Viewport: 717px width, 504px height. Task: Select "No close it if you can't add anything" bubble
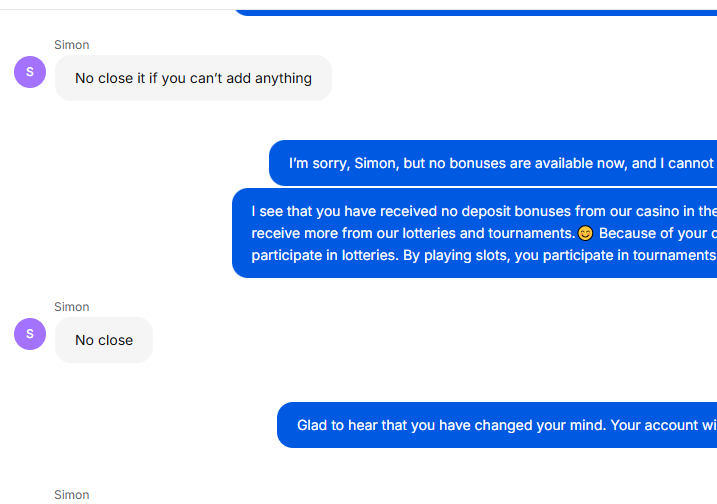pos(193,78)
